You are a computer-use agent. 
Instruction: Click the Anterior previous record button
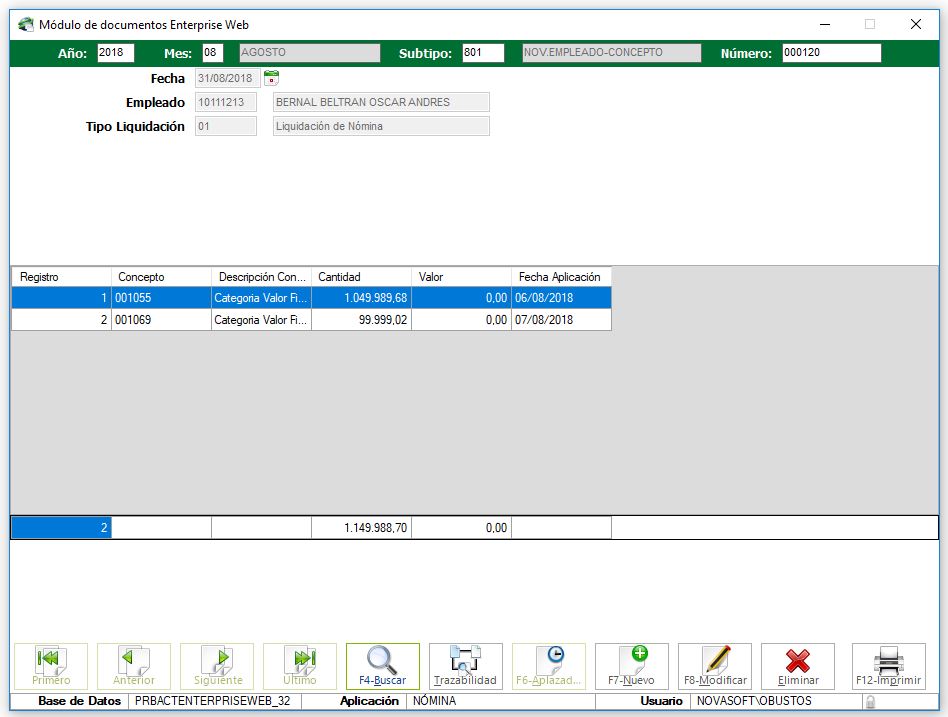134,666
